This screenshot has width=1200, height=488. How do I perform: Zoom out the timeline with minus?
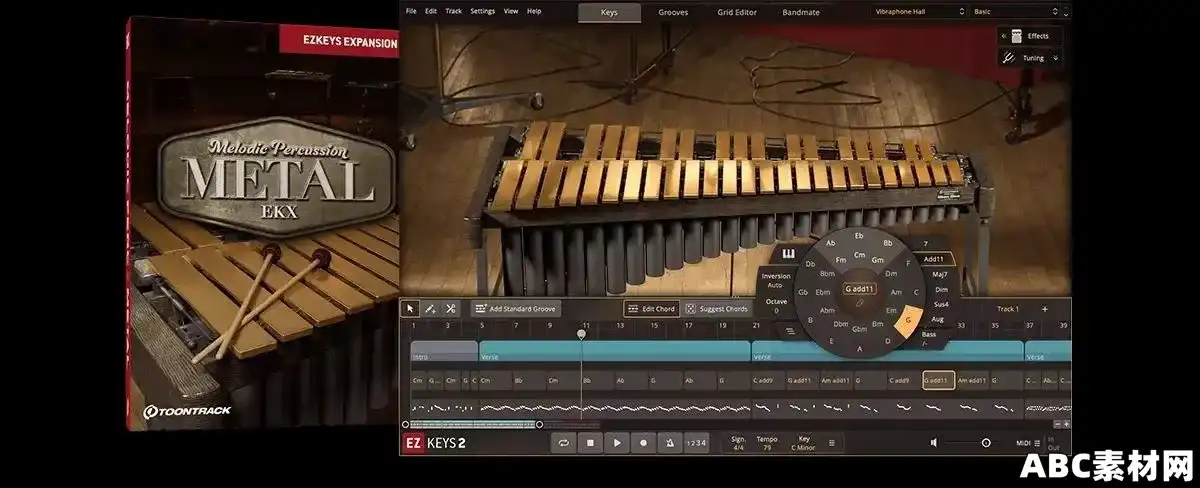click(1057, 424)
